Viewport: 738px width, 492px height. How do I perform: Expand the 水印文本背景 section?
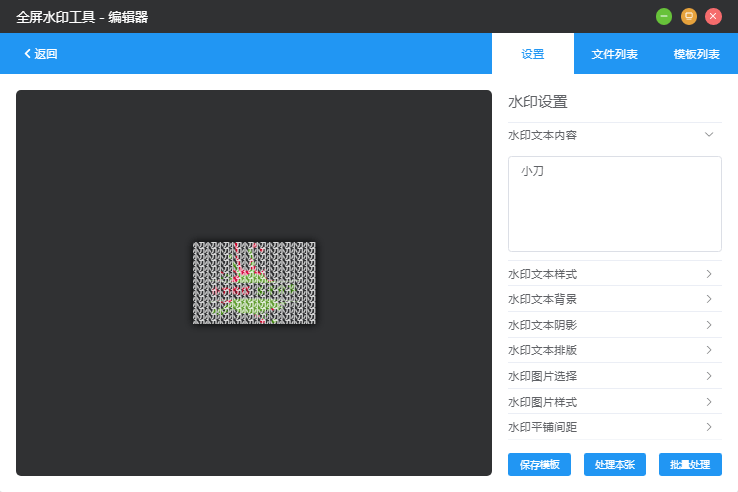(x=614, y=299)
